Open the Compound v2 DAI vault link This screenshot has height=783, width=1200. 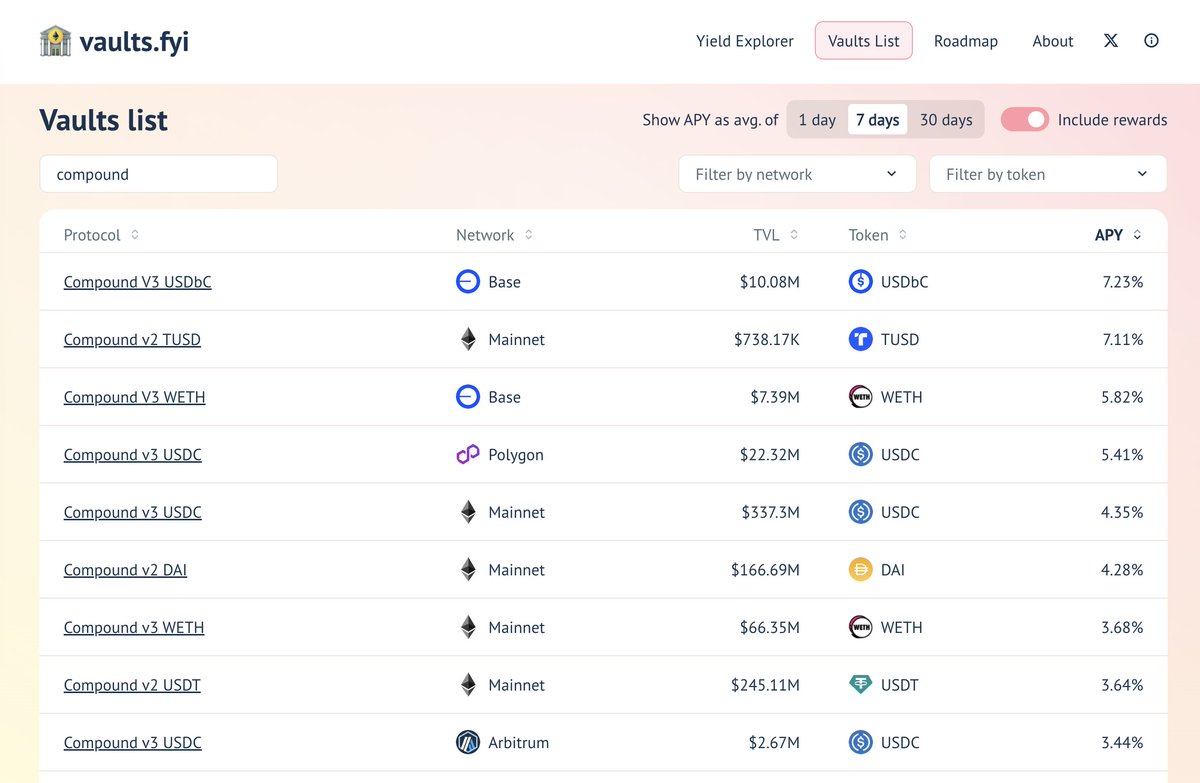(125, 569)
